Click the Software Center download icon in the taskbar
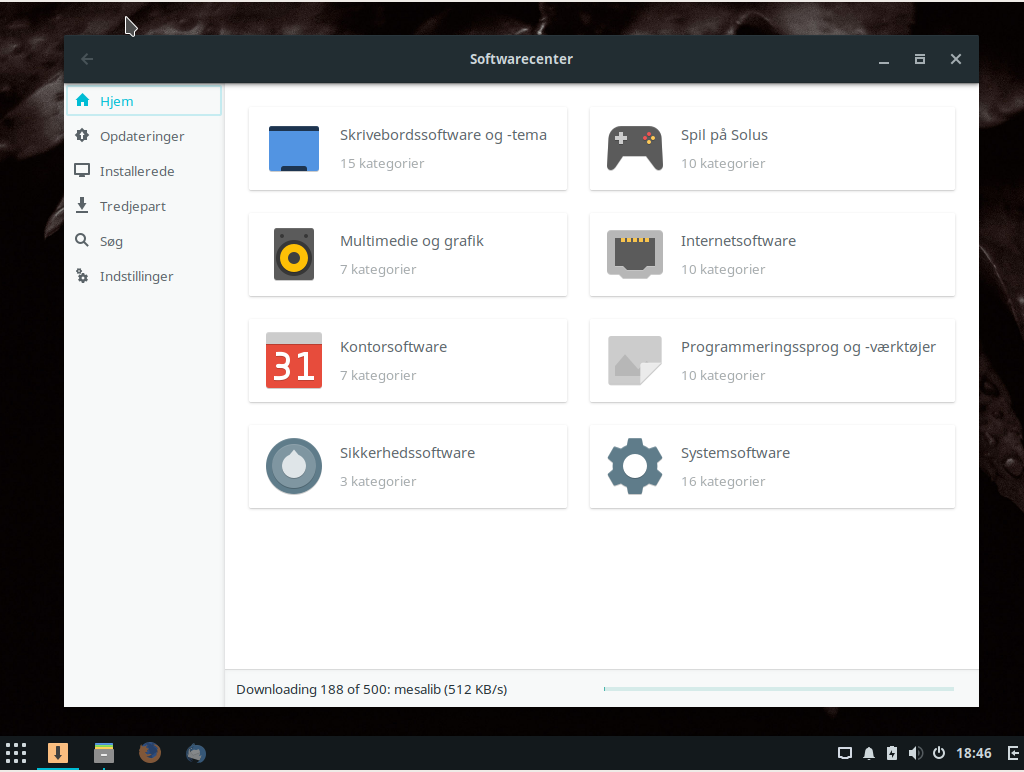This screenshot has height=772, width=1024. [57, 753]
